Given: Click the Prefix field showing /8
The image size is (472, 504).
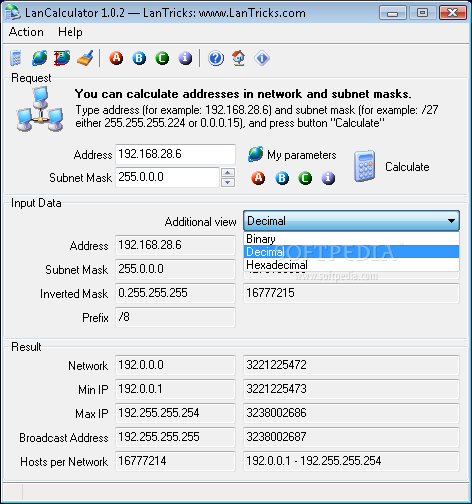Looking at the screenshot, I should coord(176,317).
